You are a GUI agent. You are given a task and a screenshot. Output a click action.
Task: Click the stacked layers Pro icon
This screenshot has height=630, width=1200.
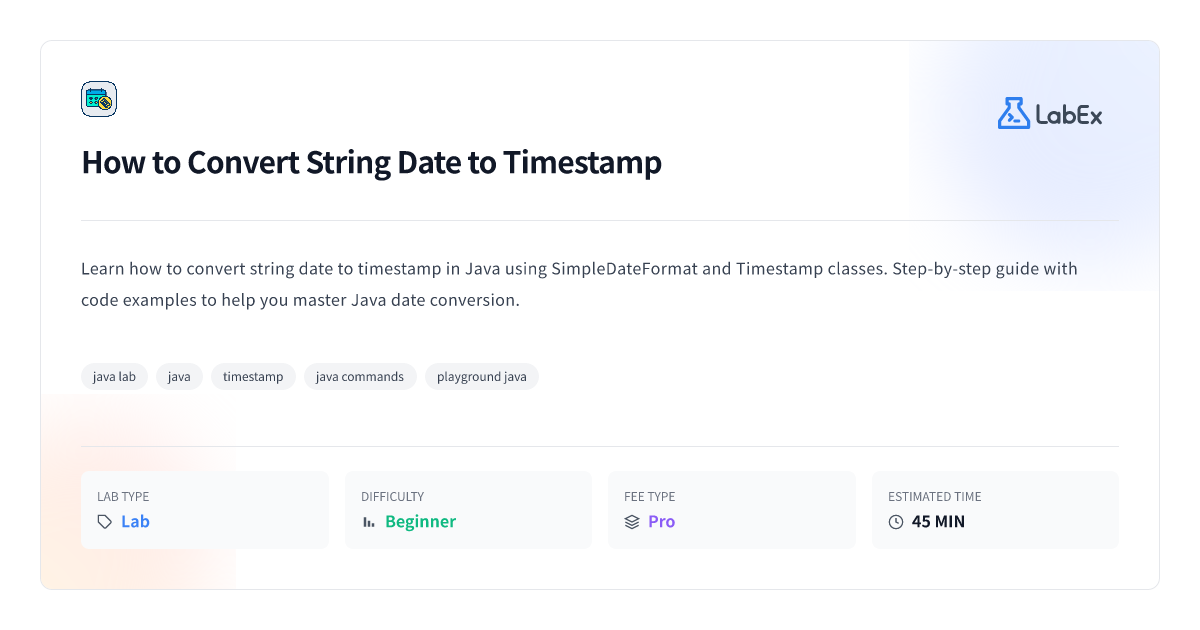632,522
